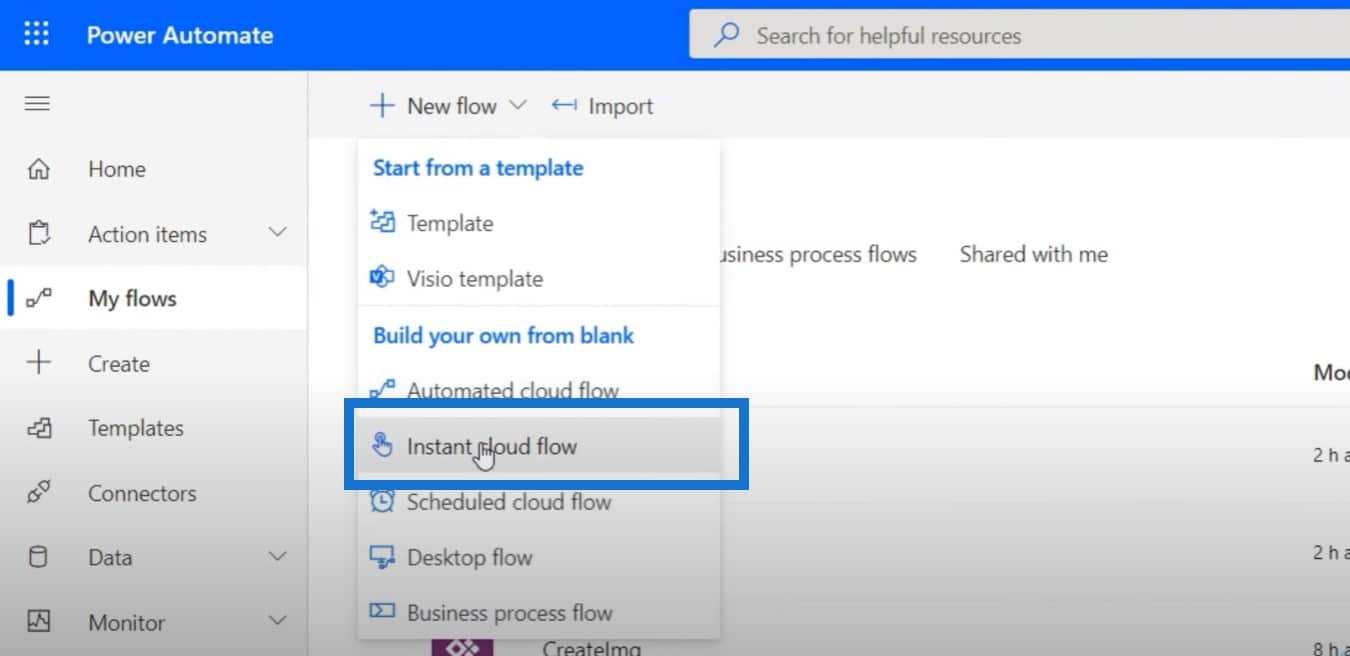
Task: Click the Connectors plug icon
Action: coord(38,494)
